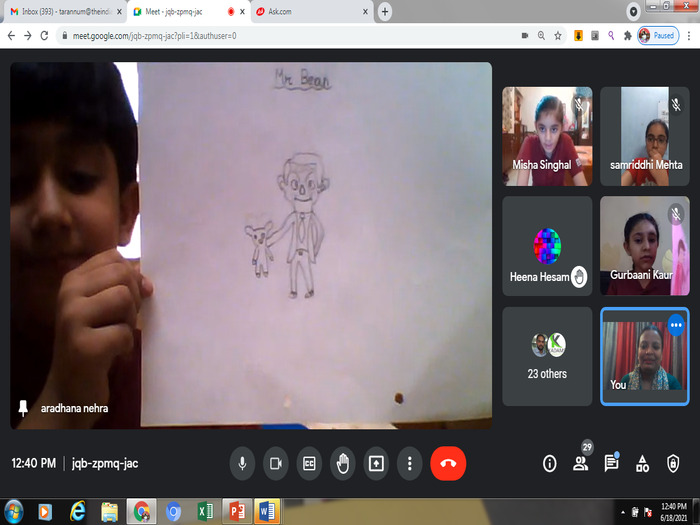Turn off the camera in Meet
This screenshot has height=525, width=700.
click(x=276, y=463)
